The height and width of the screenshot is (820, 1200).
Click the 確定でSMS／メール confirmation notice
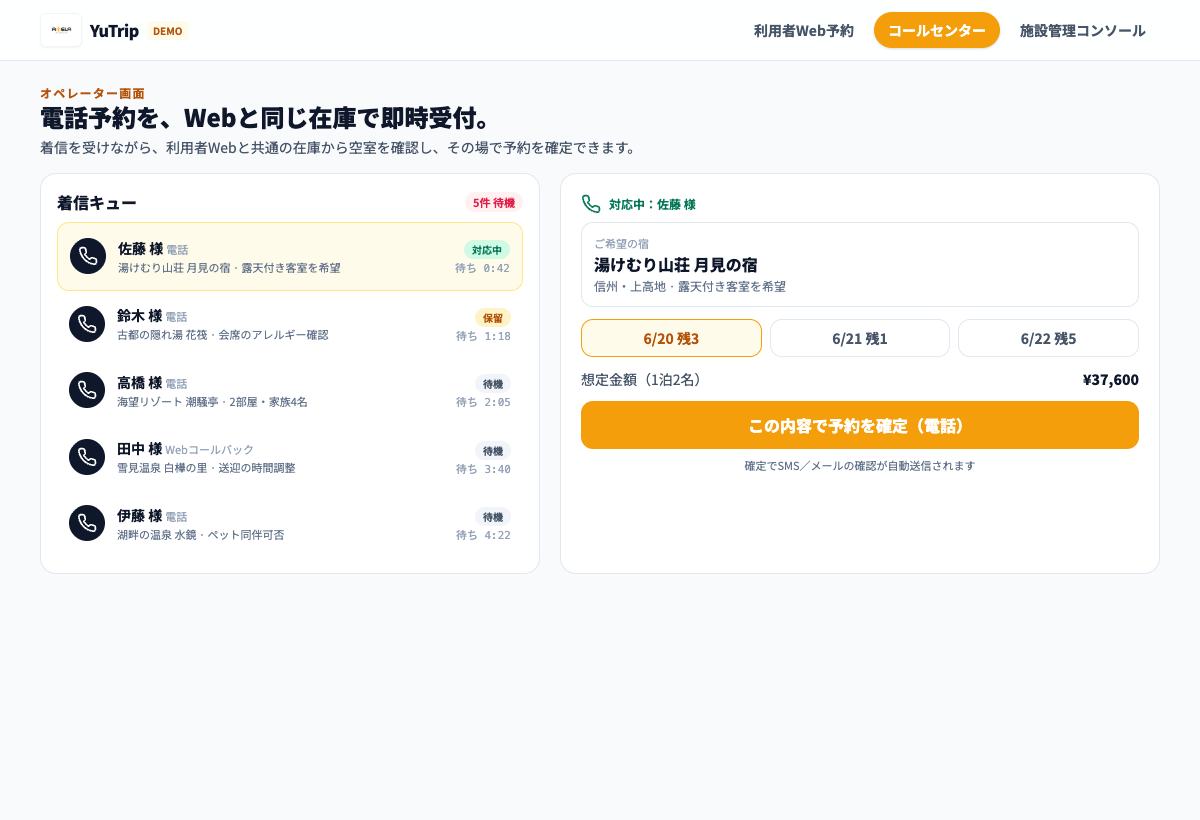point(860,466)
